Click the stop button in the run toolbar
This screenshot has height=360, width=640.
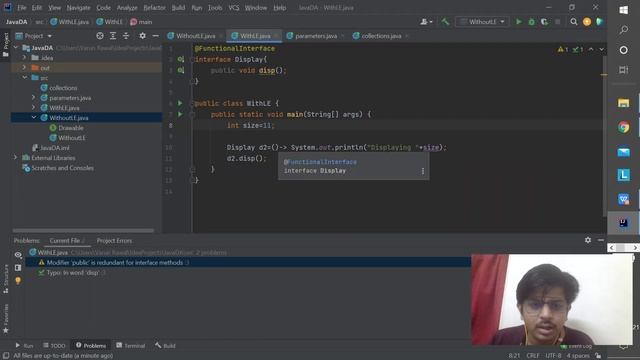click(x=558, y=22)
